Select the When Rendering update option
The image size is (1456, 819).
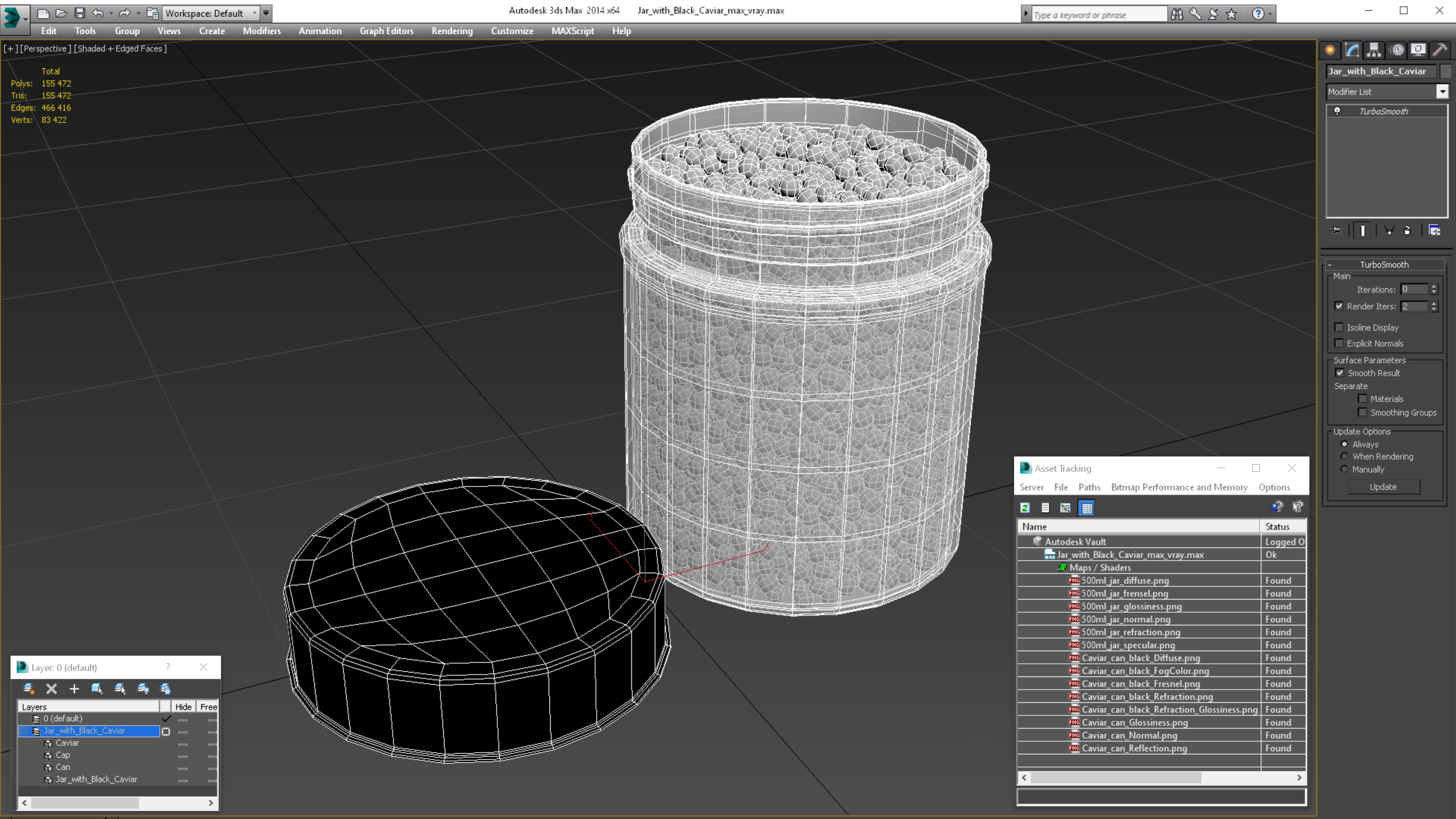(1344, 456)
